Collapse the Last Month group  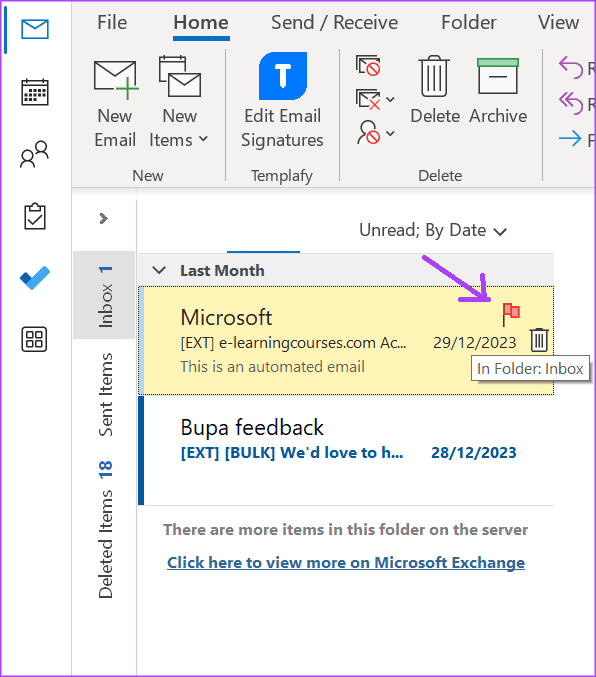click(159, 271)
